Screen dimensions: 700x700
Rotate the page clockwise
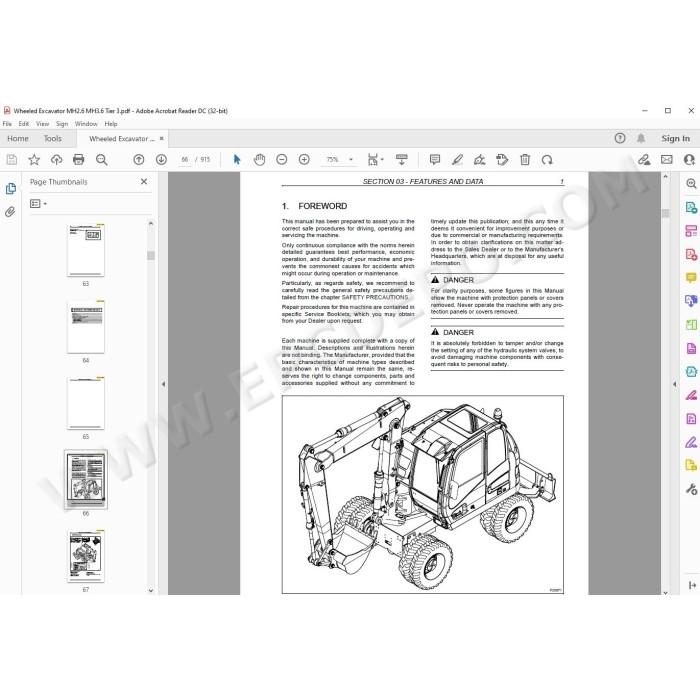tap(547, 159)
